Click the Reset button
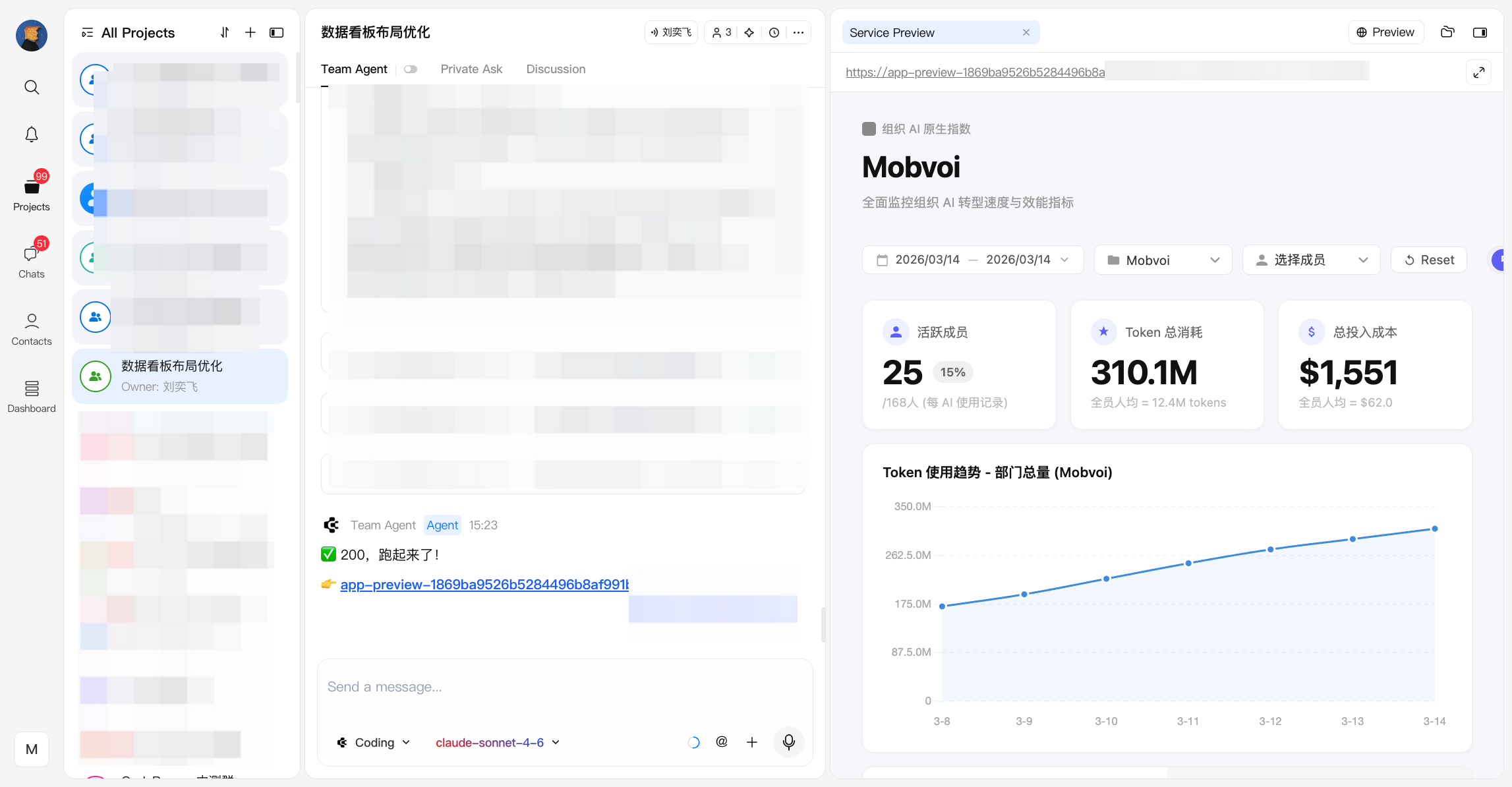The image size is (1512, 787). (x=1429, y=260)
